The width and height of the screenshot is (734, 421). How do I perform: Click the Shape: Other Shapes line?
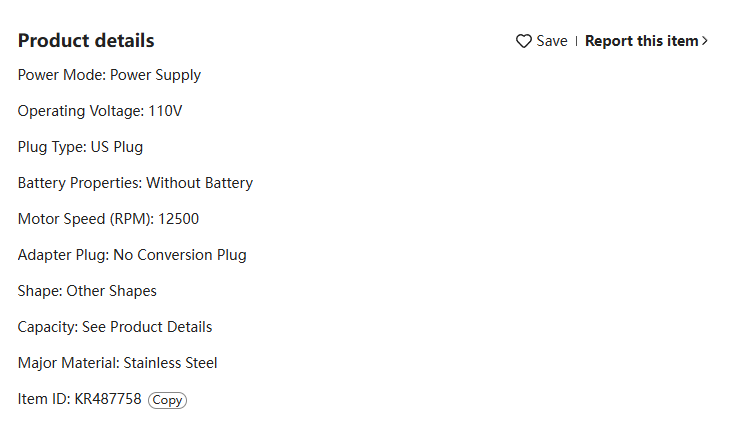tap(87, 291)
